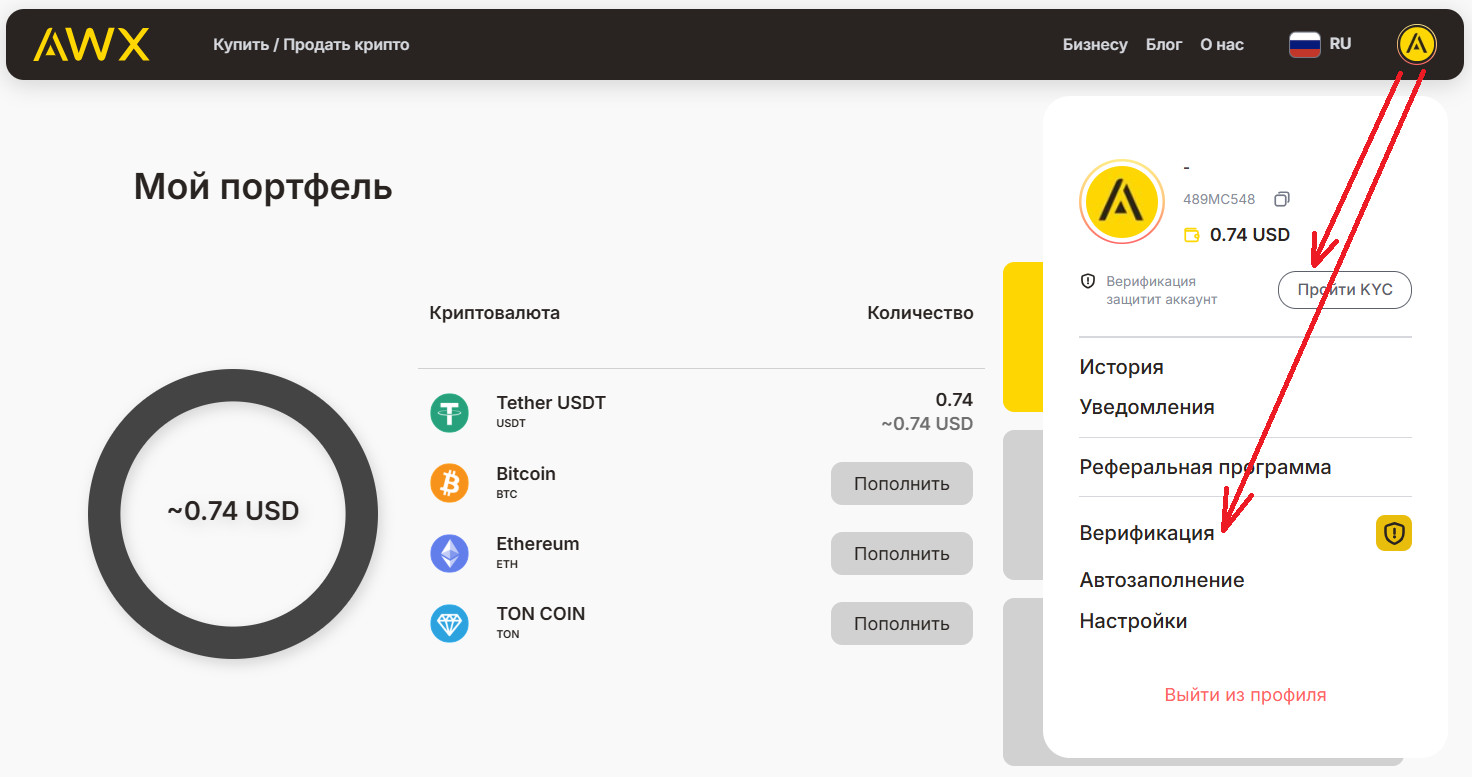Click Пополнить button for Bitcoin

coord(901,484)
